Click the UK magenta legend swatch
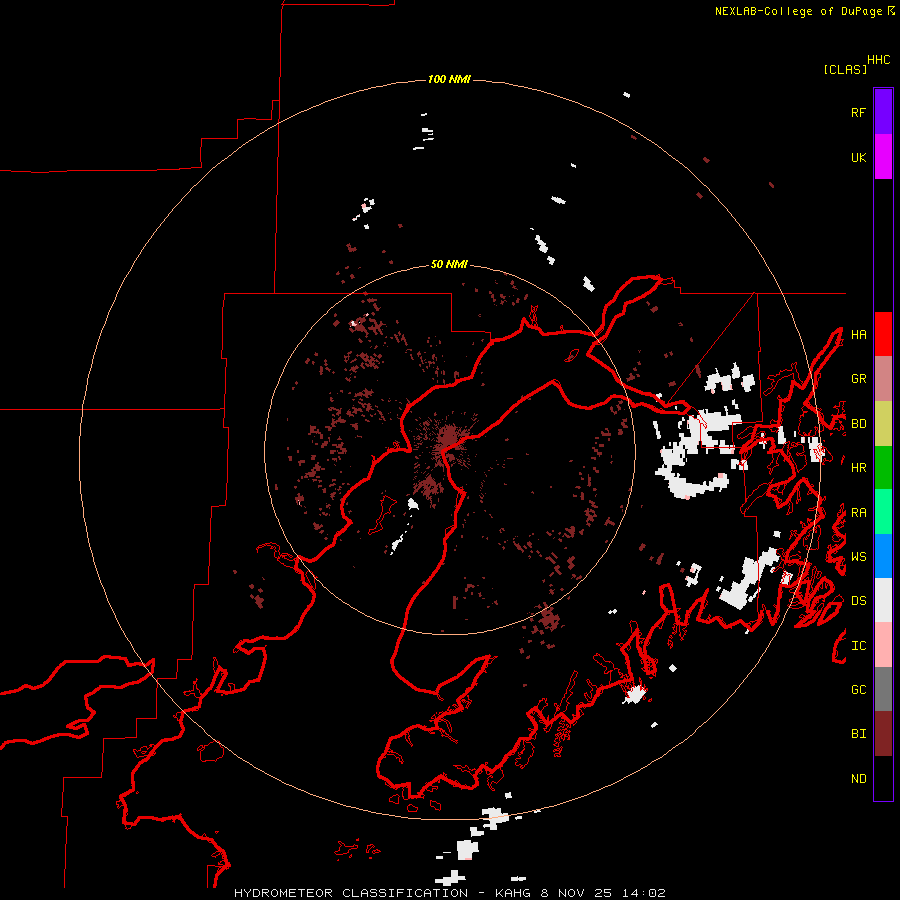Screen dimensions: 900x900 (x=883, y=157)
